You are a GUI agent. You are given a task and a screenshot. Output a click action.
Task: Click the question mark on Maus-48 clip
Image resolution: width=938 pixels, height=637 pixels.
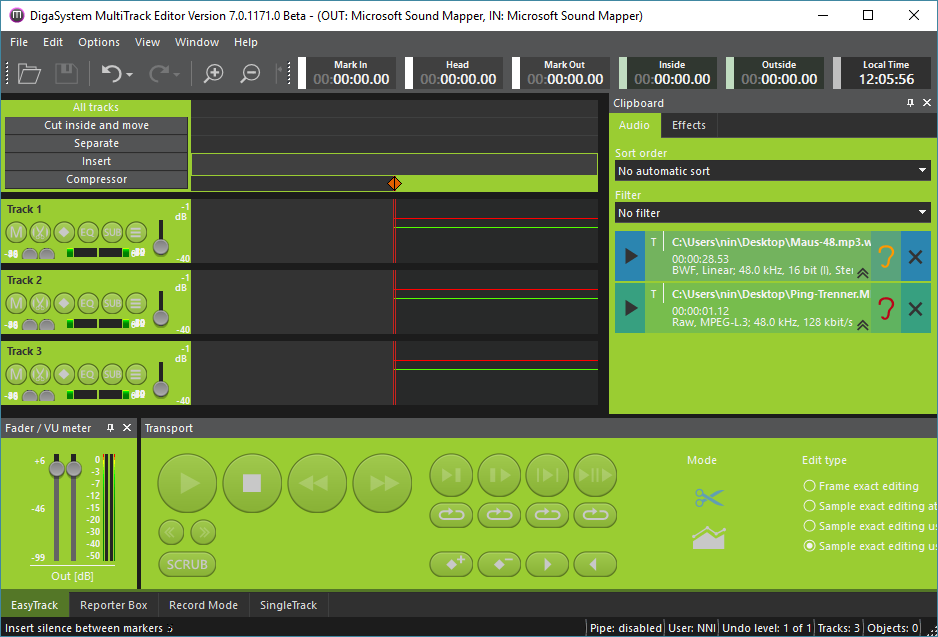tap(885, 257)
